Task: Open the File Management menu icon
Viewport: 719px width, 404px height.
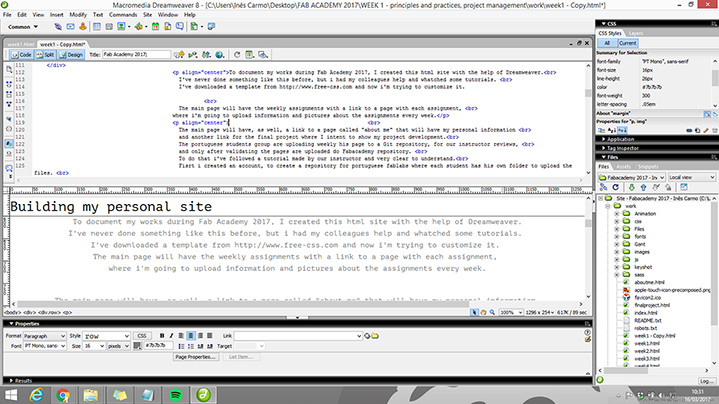Action: click(x=206, y=55)
